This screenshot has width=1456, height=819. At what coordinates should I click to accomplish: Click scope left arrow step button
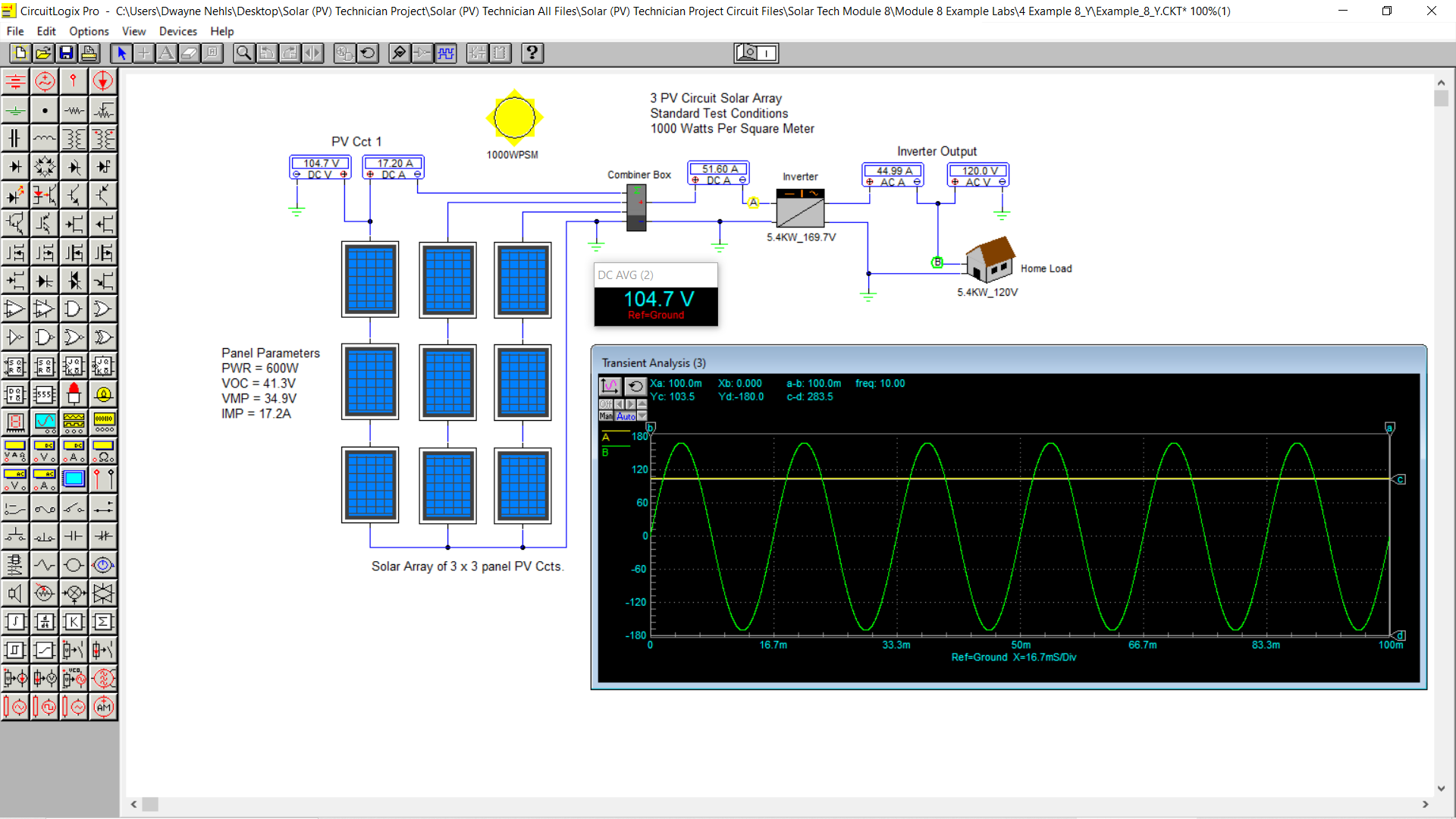pos(620,404)
